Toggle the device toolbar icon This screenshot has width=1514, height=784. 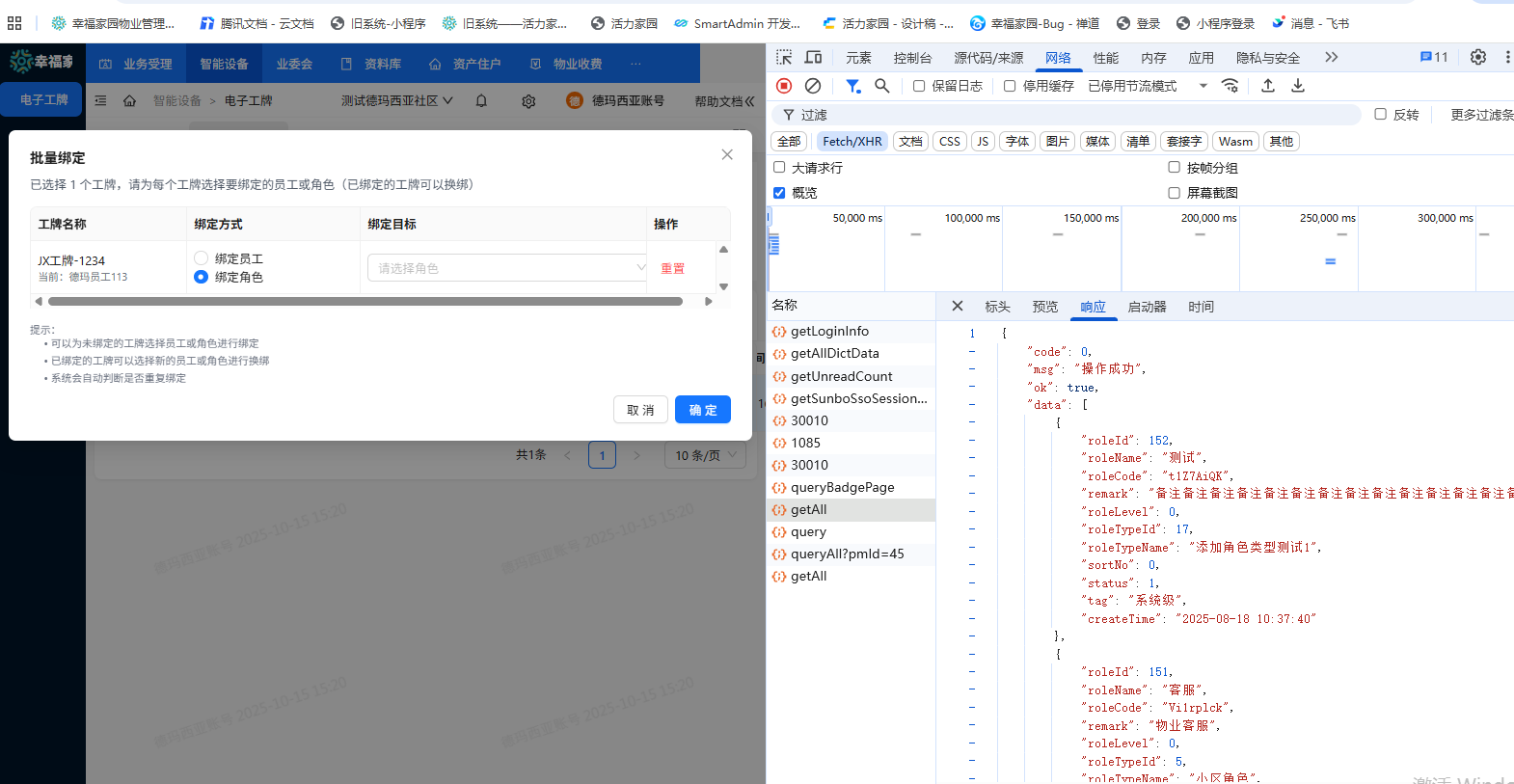pyautogui.click(x=813, y=58)
